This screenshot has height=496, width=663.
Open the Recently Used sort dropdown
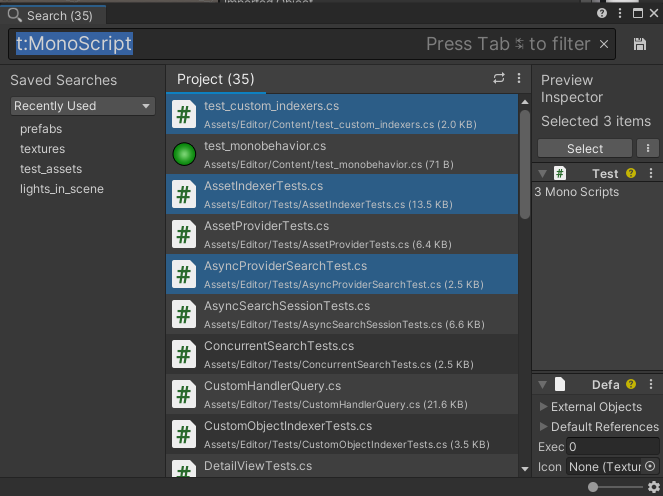click(83, 106)
